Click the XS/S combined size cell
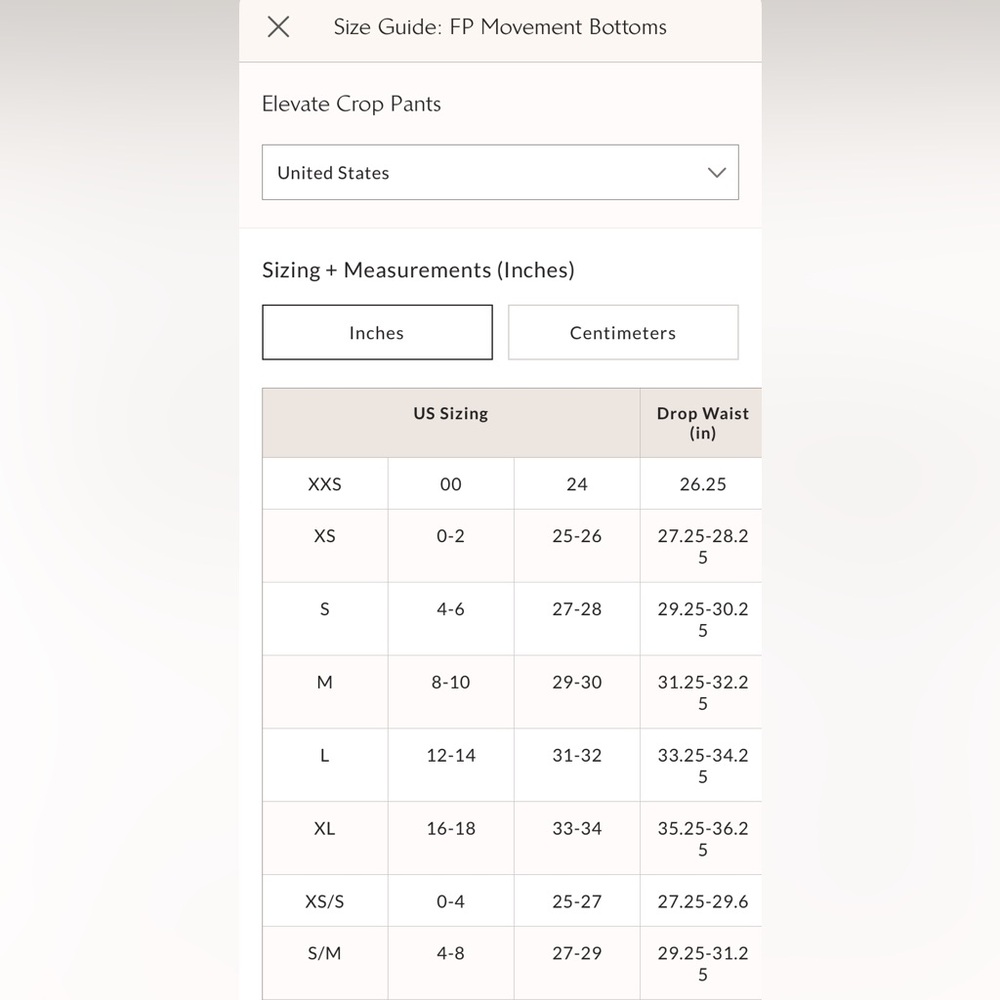The image size is (1000, 1000). (x=325, y=901)
